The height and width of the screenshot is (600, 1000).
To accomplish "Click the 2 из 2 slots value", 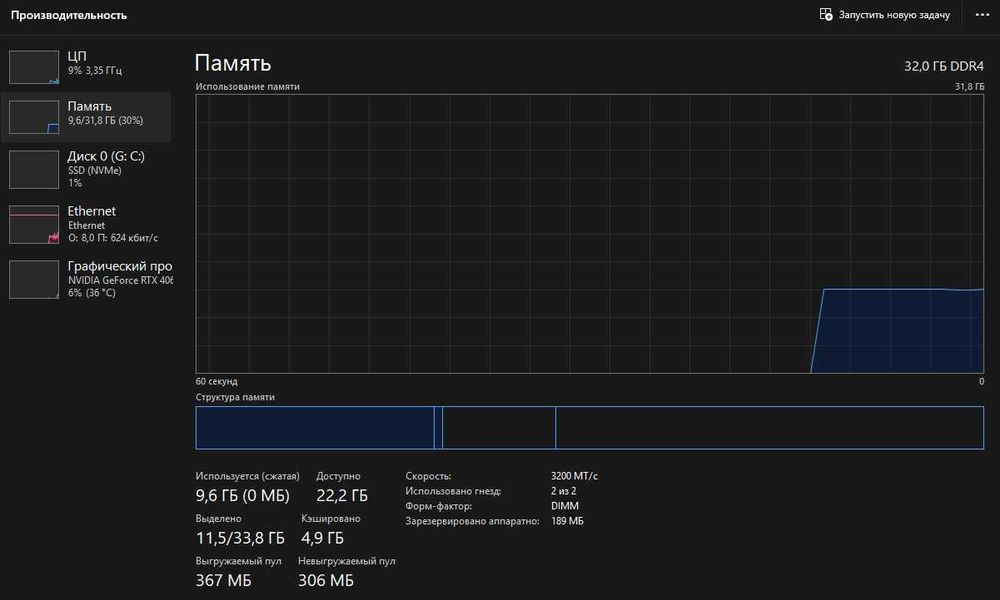I will [563, 491].
